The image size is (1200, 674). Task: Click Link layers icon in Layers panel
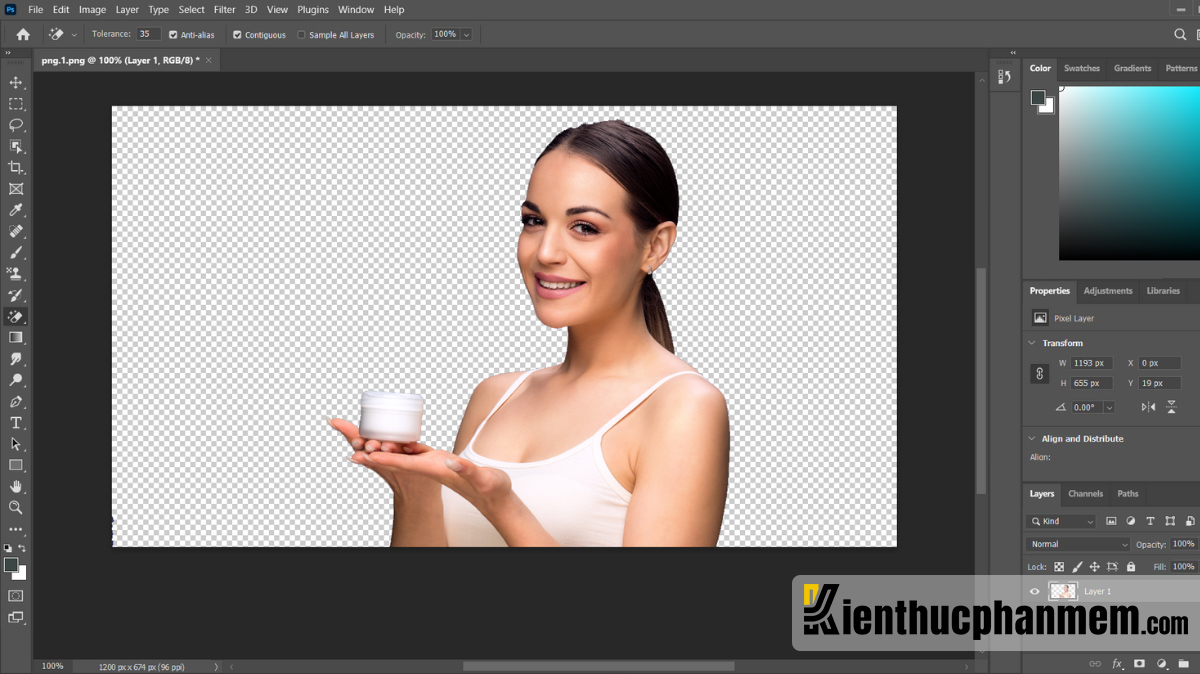tap(1095, 663)
